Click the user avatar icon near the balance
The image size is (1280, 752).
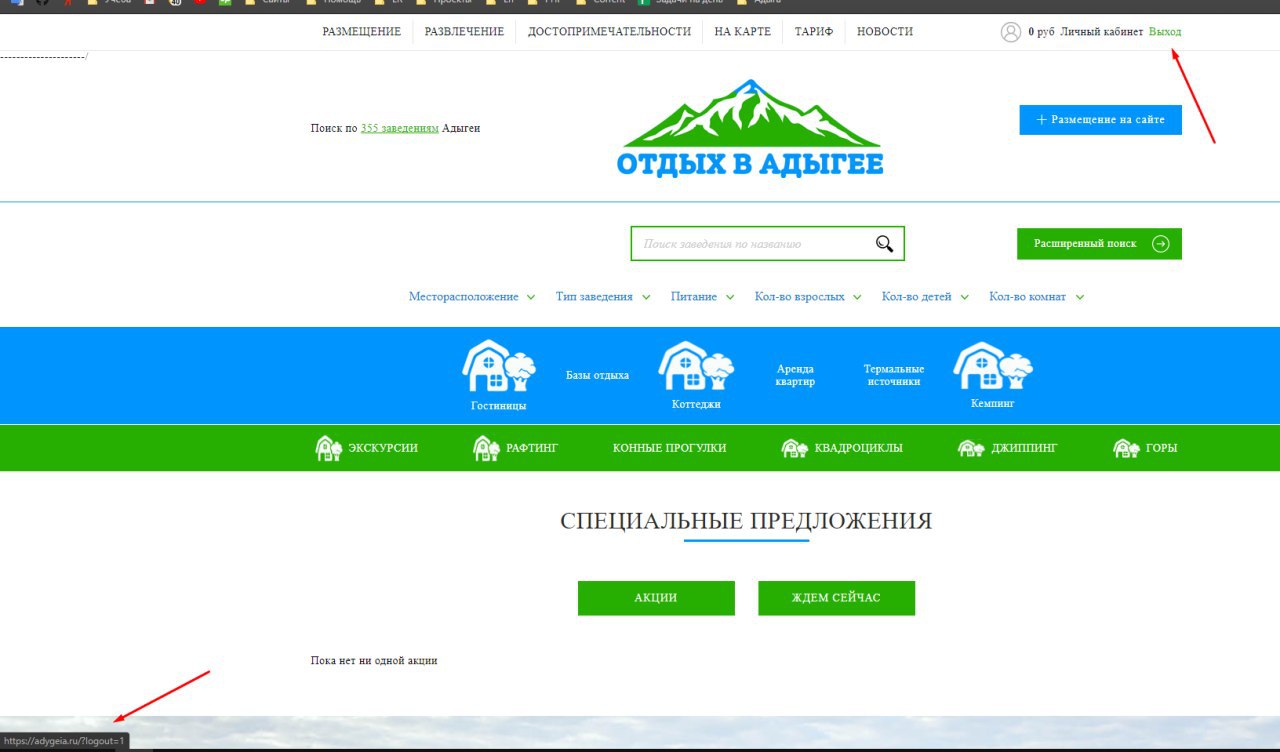click(1010, 32)
